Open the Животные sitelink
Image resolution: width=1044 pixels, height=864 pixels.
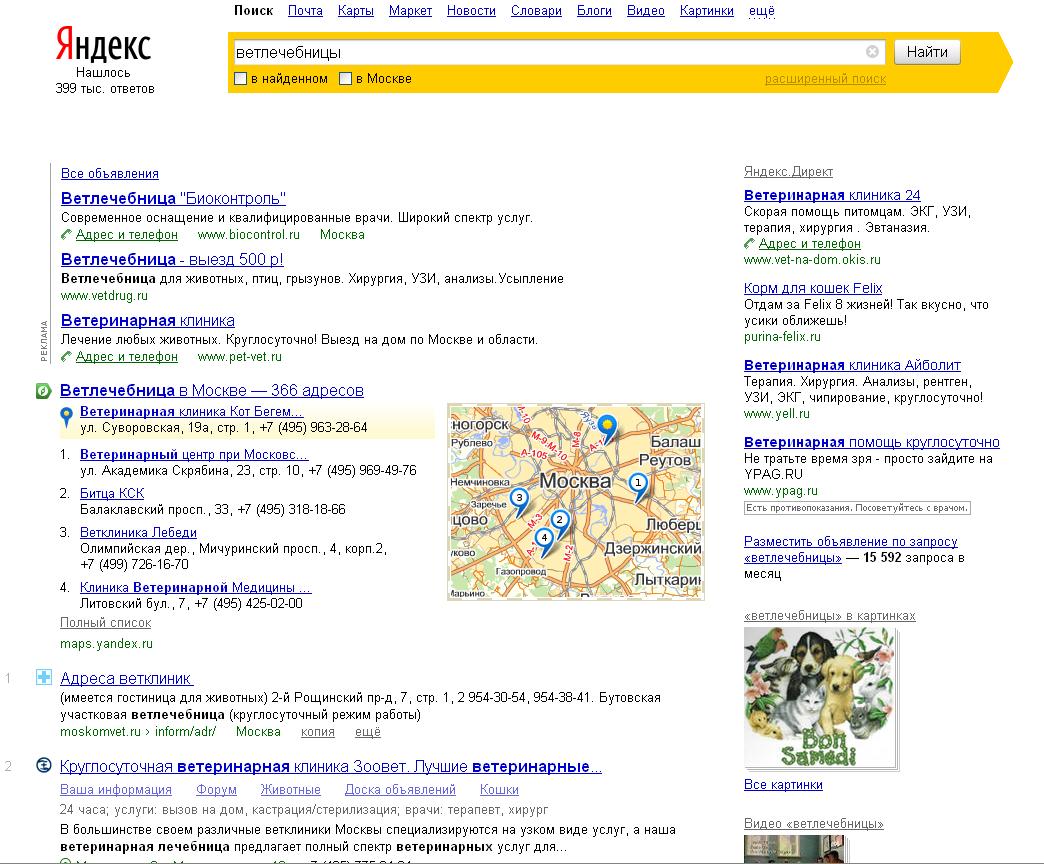pyautogui.click(x=291, y=789)
